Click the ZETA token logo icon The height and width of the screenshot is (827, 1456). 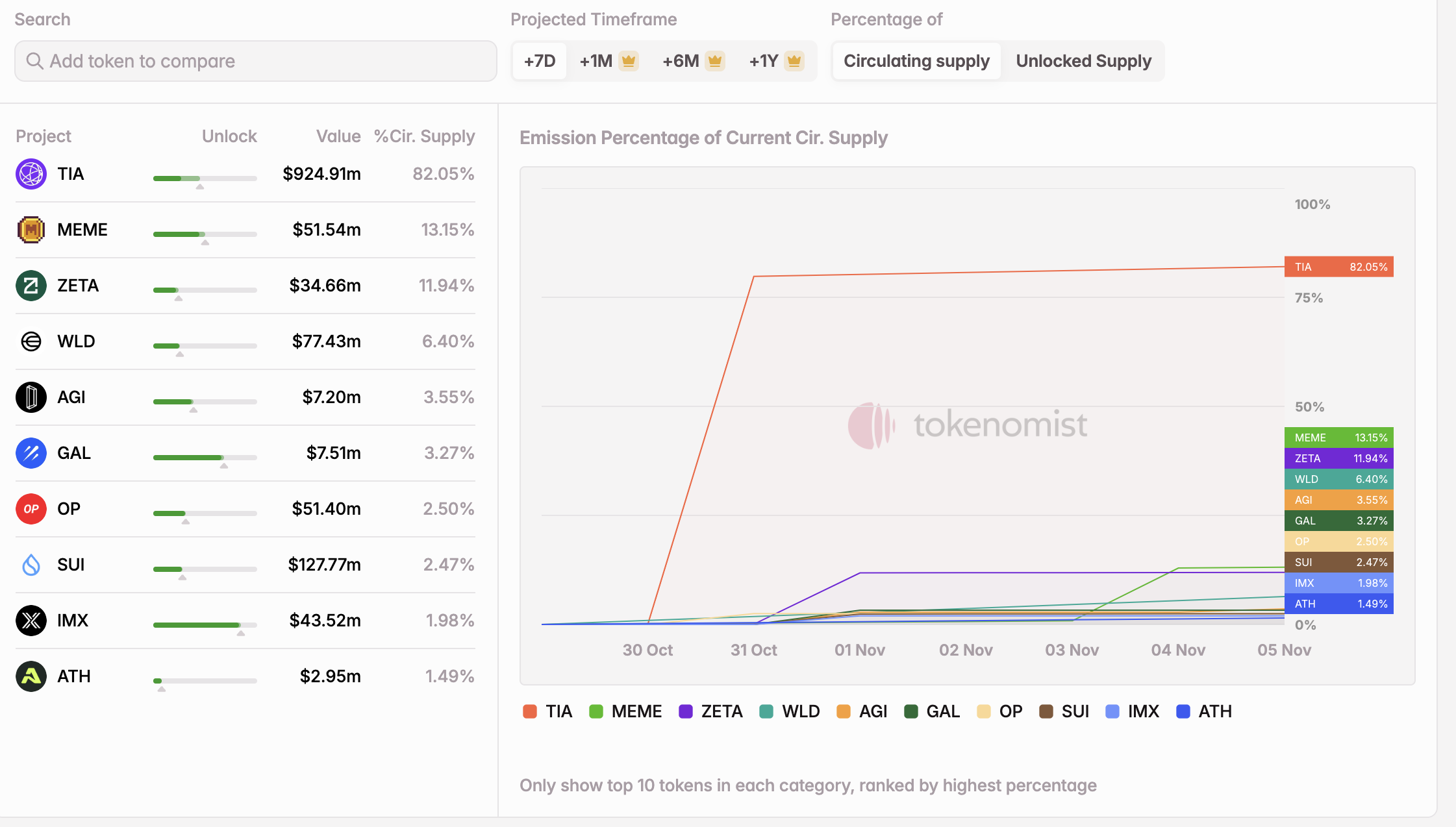pyautogui.click(x=31, y=286)
